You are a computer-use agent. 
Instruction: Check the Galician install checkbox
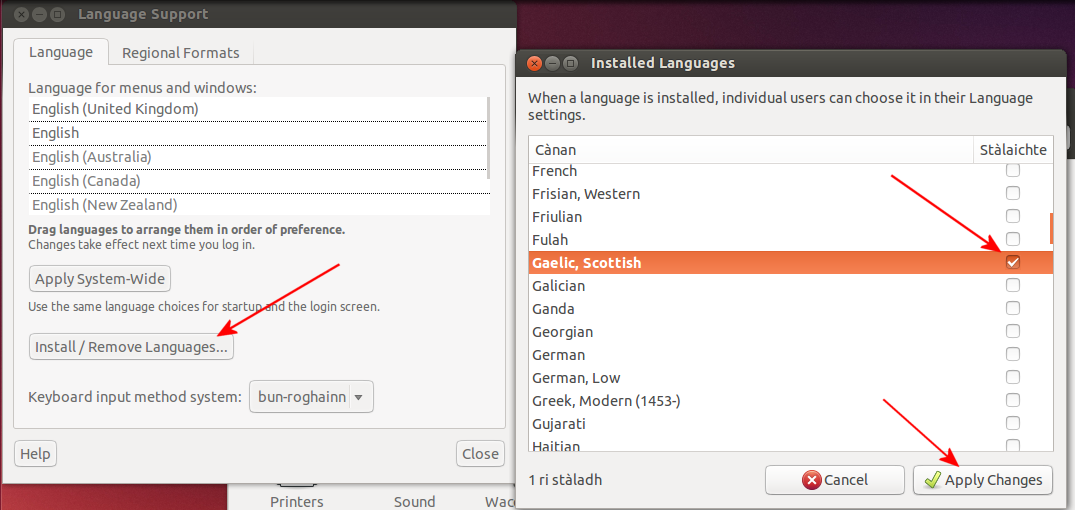click(x=1013, y=286)
